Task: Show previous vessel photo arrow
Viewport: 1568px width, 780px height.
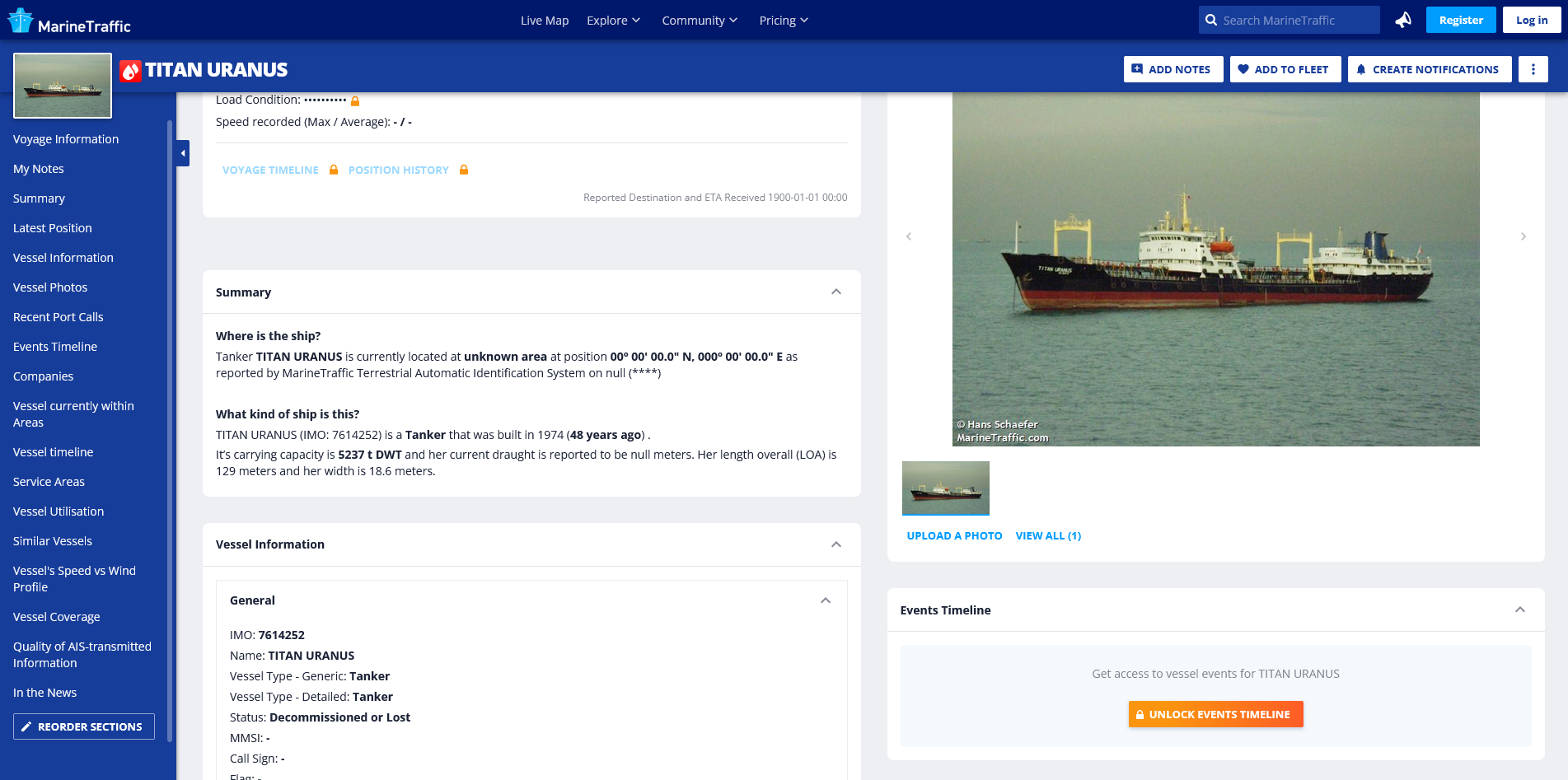Action: [x=909, y=236]
